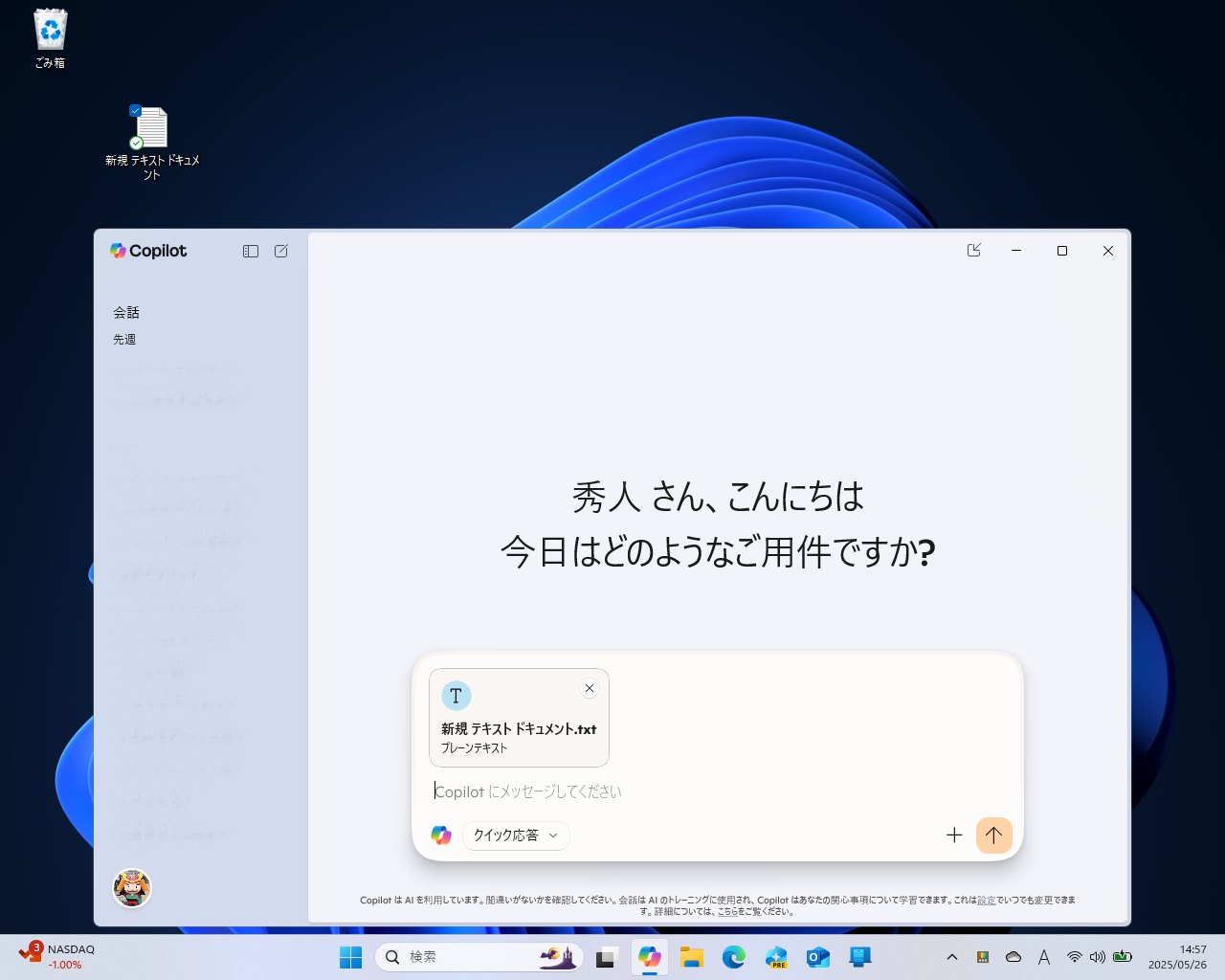This screenshot has height=980, width=1225.
Task: Add an attachment with the plus icon
Action: [954, 835]
